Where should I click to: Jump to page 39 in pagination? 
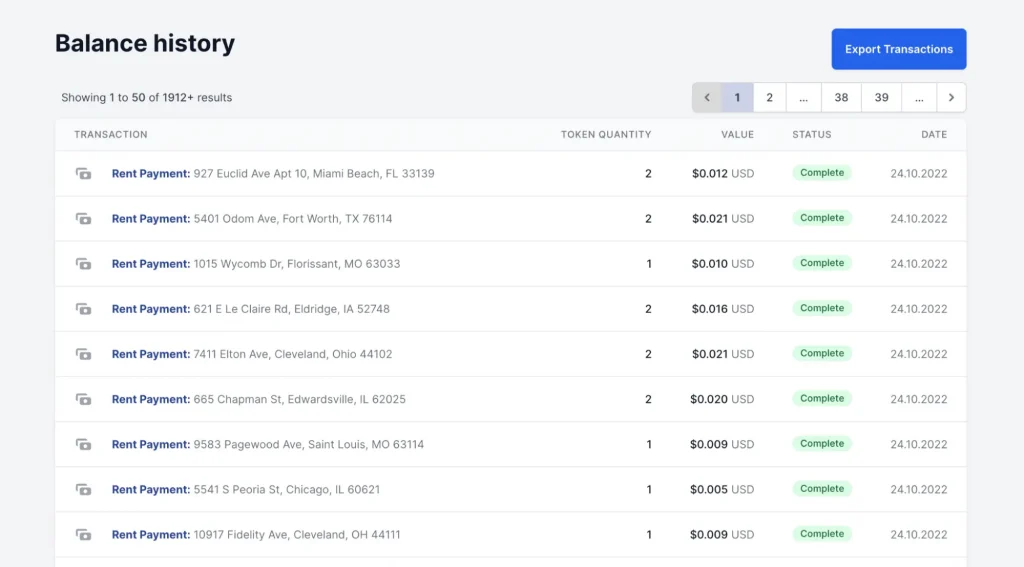[x=881, y=98]
